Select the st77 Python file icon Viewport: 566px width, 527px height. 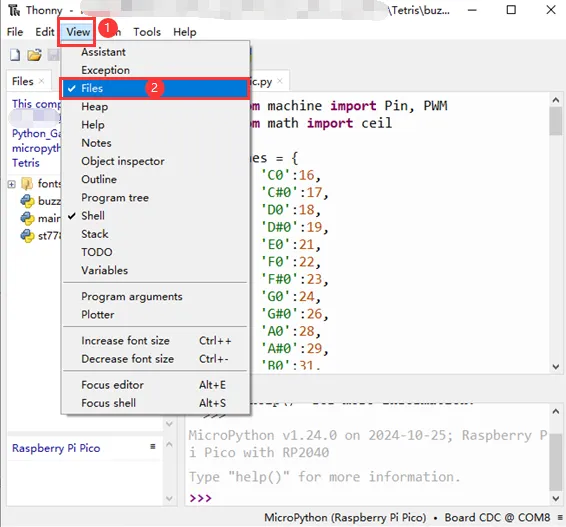(x=27, y=236)
